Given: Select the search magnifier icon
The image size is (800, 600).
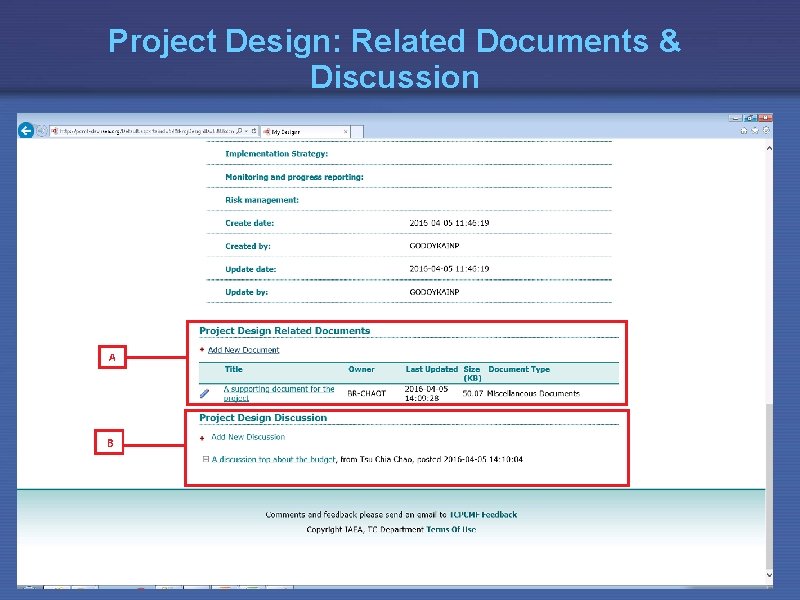Looking at the screenshot, I should click(239, 131).
